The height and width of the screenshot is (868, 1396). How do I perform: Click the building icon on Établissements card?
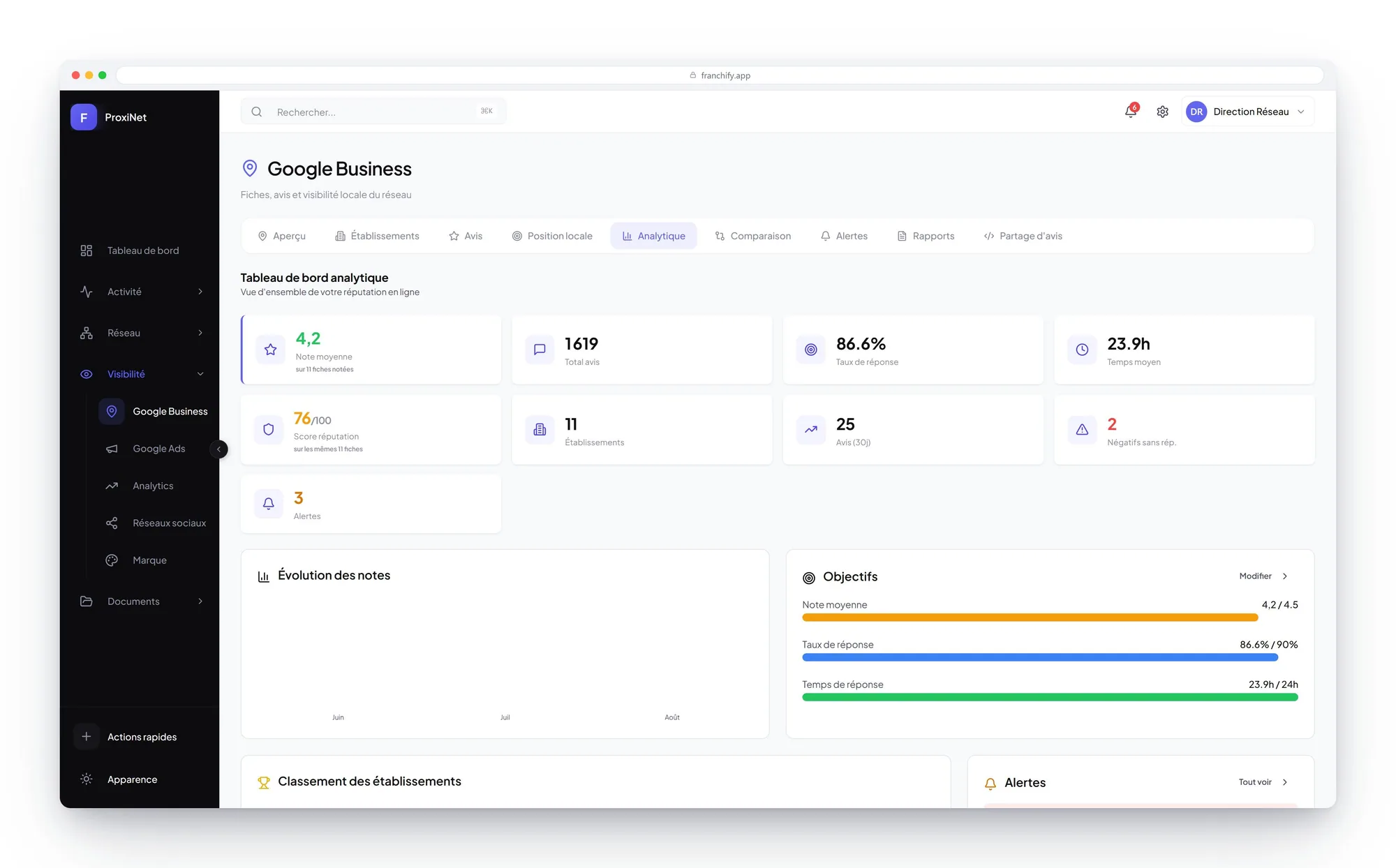[540, 430]
